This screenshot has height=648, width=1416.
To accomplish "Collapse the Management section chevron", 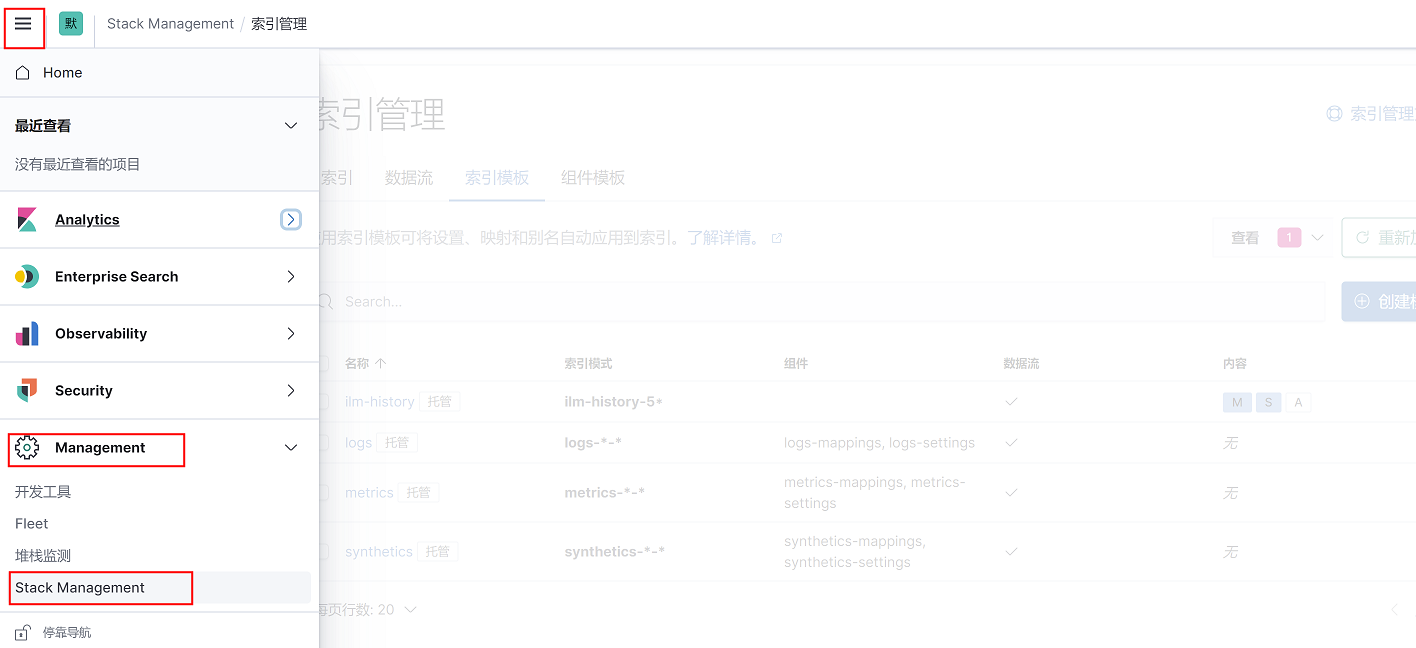I will coord(291,448).
